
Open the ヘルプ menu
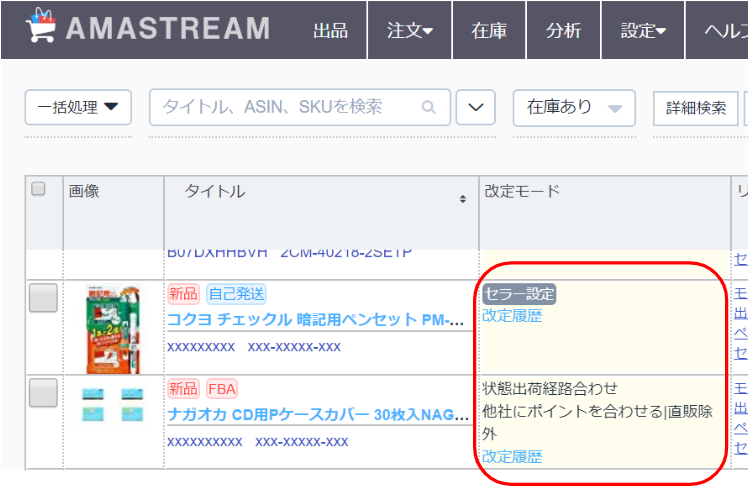(x=717, y=31)
